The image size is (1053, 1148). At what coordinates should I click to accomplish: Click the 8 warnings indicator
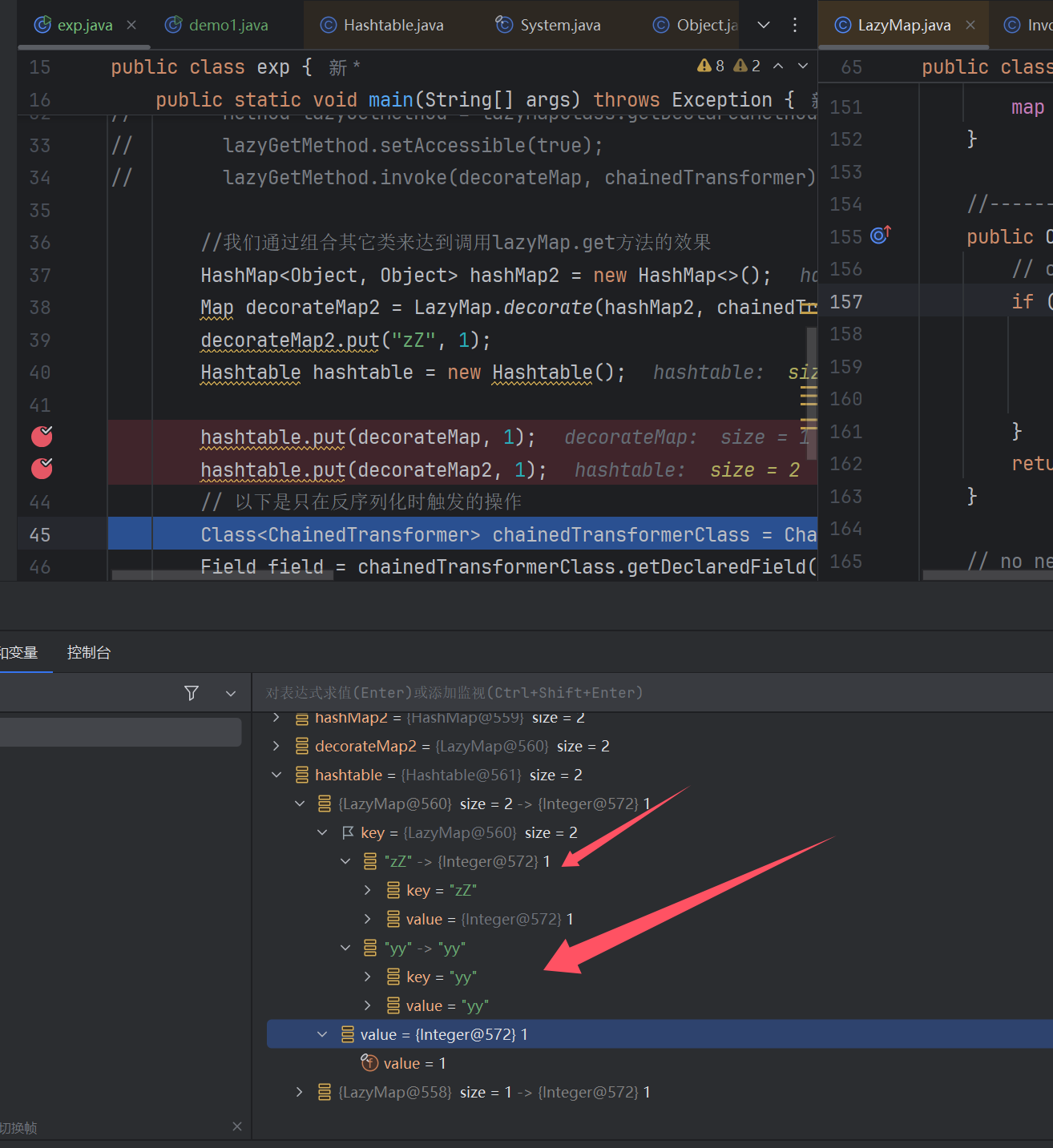click(x=711, y=66)
